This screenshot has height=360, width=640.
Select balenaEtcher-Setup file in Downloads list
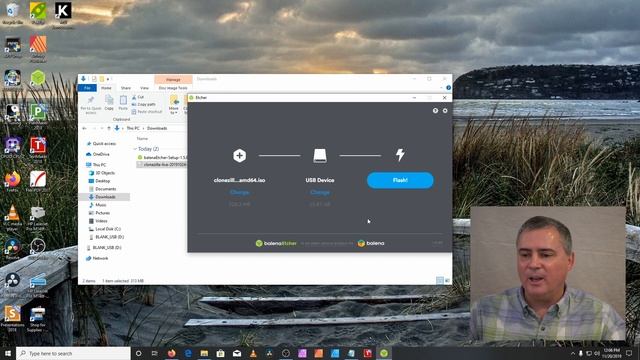point(162,157)
